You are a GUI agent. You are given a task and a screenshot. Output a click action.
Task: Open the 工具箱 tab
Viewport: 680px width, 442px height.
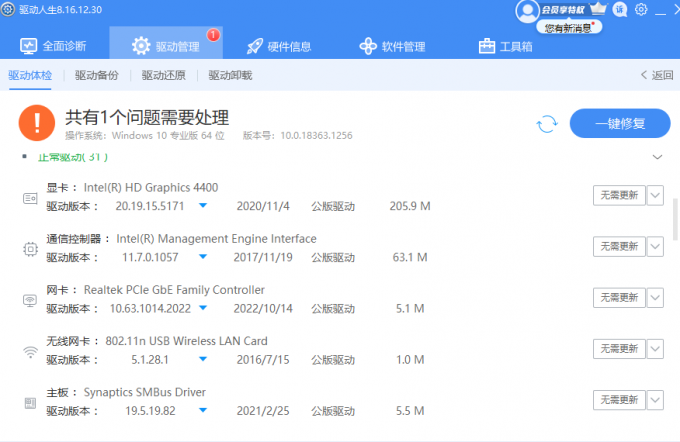[x=506, y=46]
